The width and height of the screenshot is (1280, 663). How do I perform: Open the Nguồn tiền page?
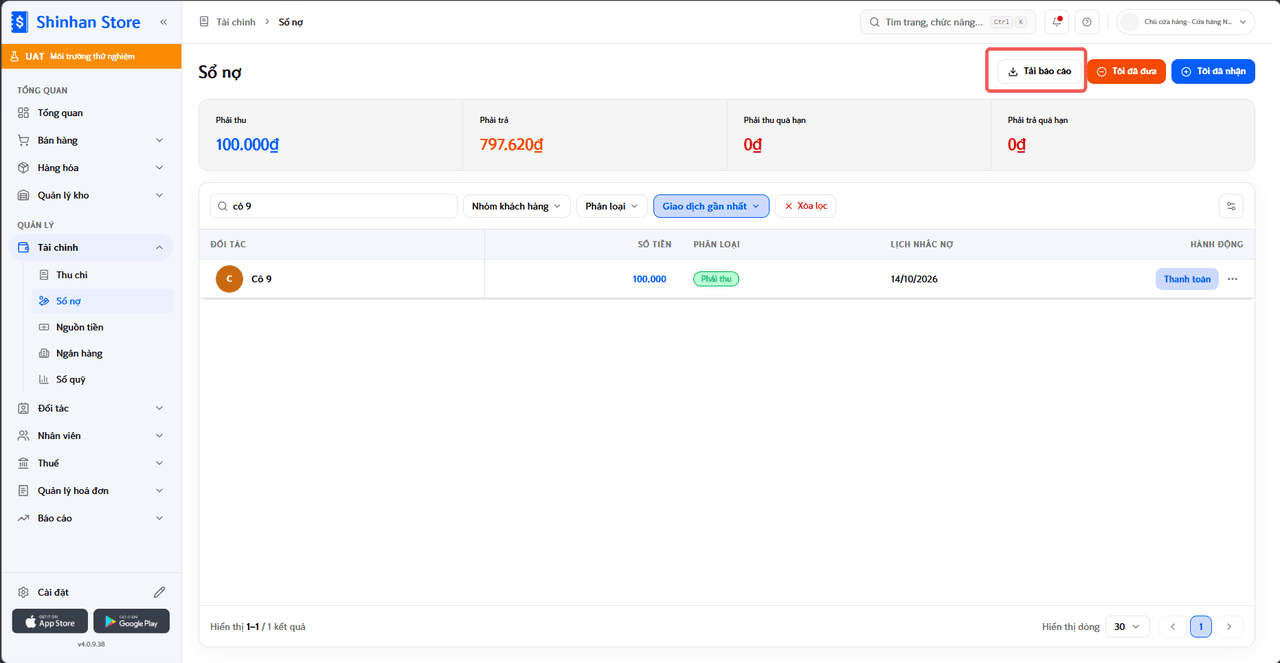point(102,327)
